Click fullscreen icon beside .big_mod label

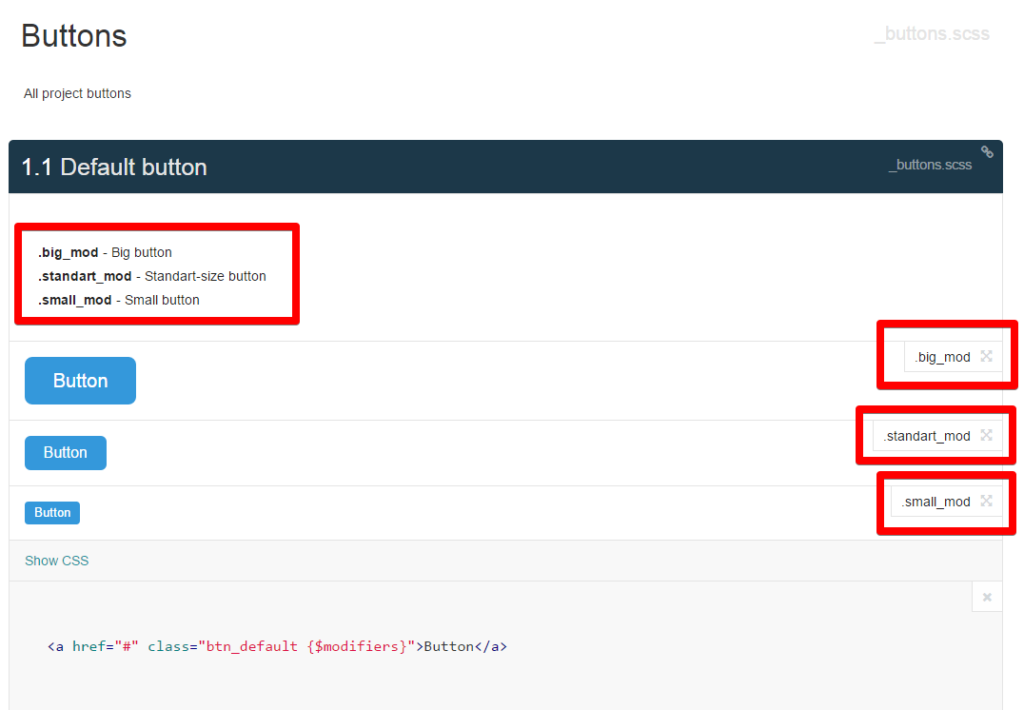click(x=986, y=356)
